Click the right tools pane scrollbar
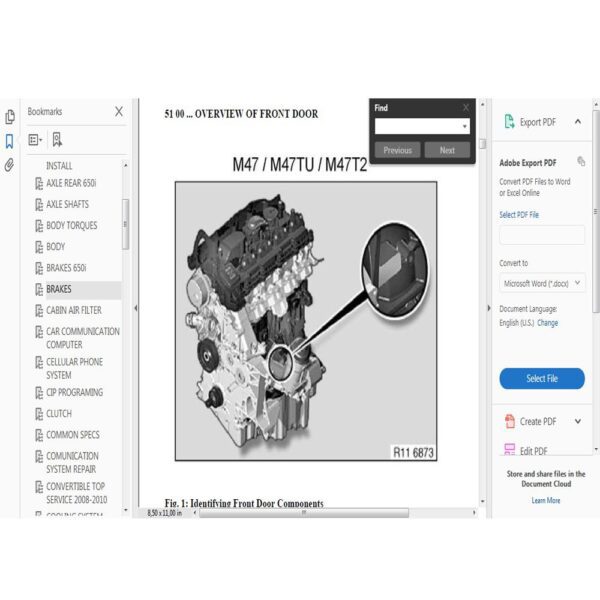 tap(596, 212)
